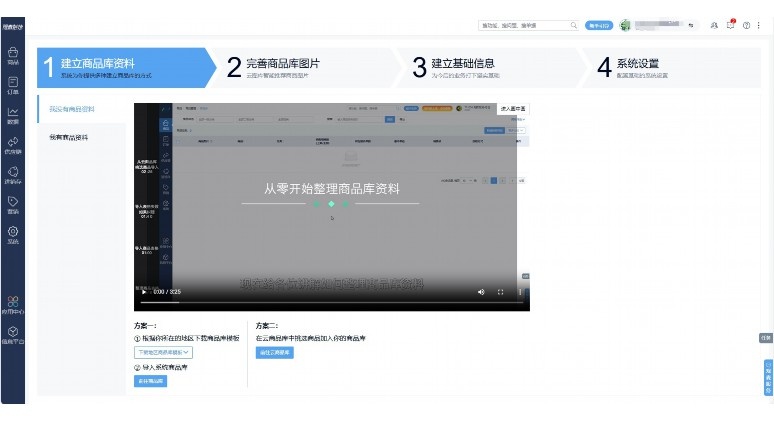Go to step 4 系统设置
Image resolution: width=774 pixels, height=421 pixels.
(x=674, y=68)
